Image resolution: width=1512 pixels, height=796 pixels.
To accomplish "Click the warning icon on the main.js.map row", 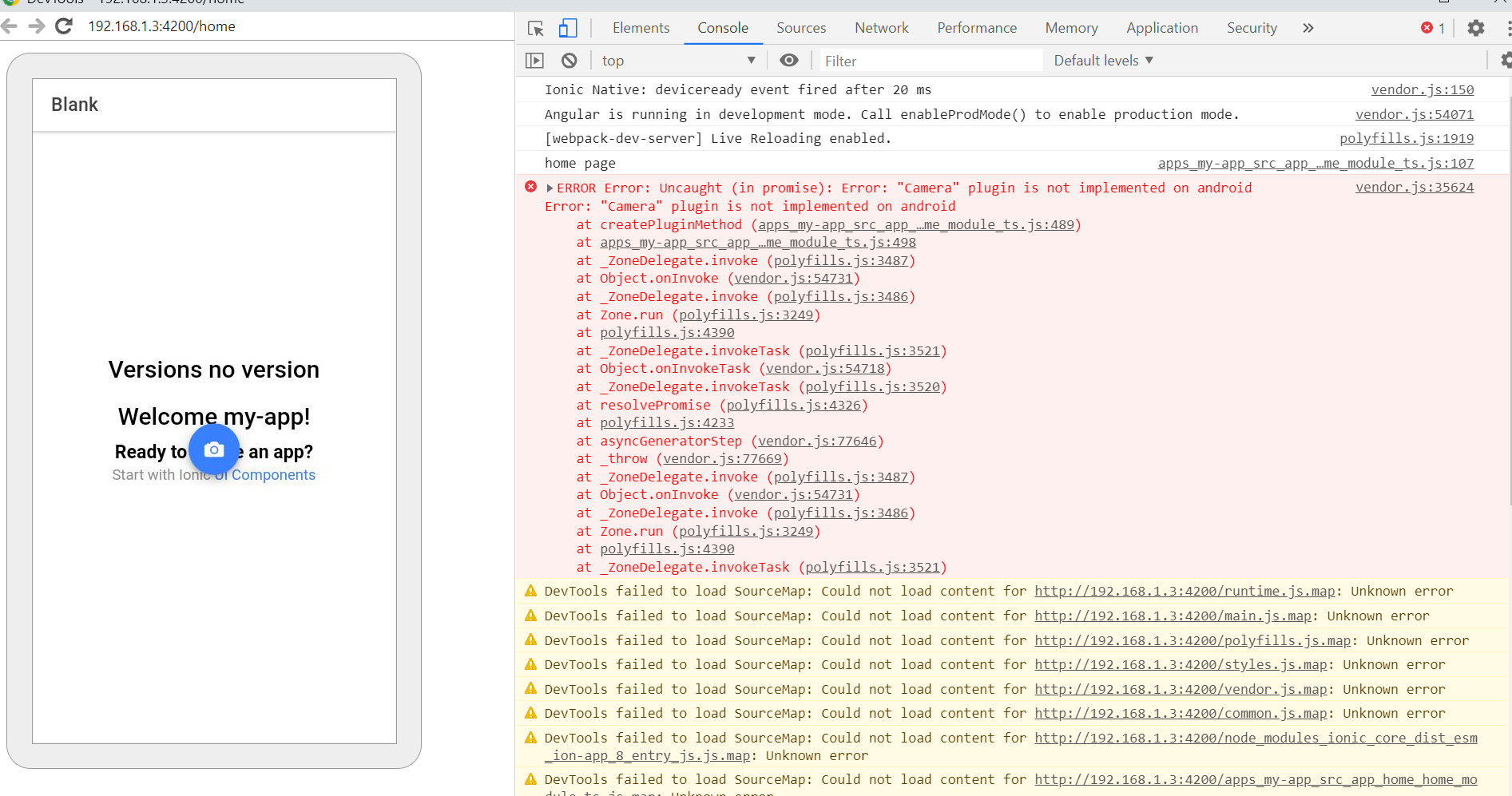I will pos(530,616).
